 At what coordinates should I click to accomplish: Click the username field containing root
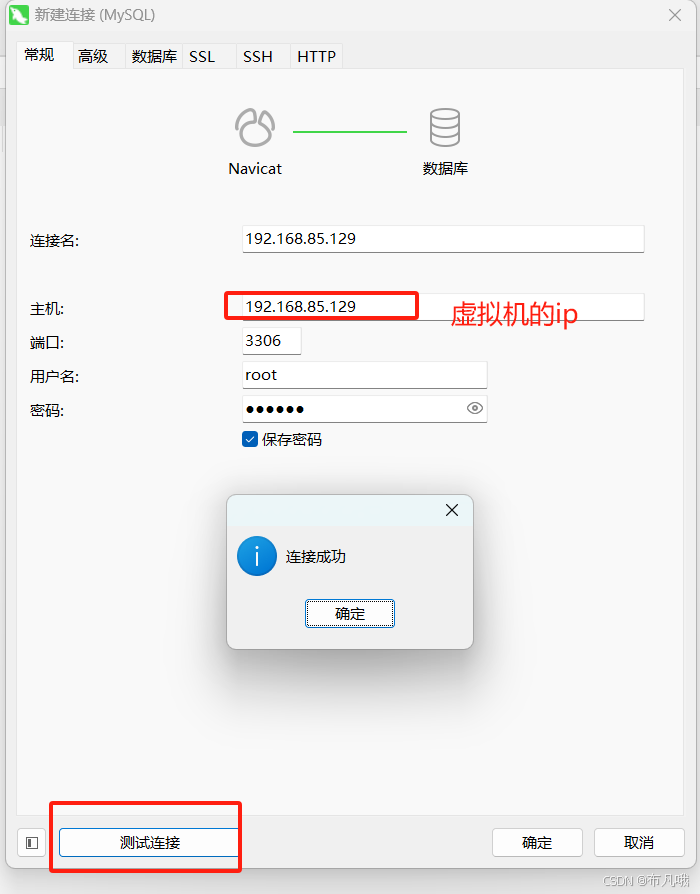click(365, 375)
